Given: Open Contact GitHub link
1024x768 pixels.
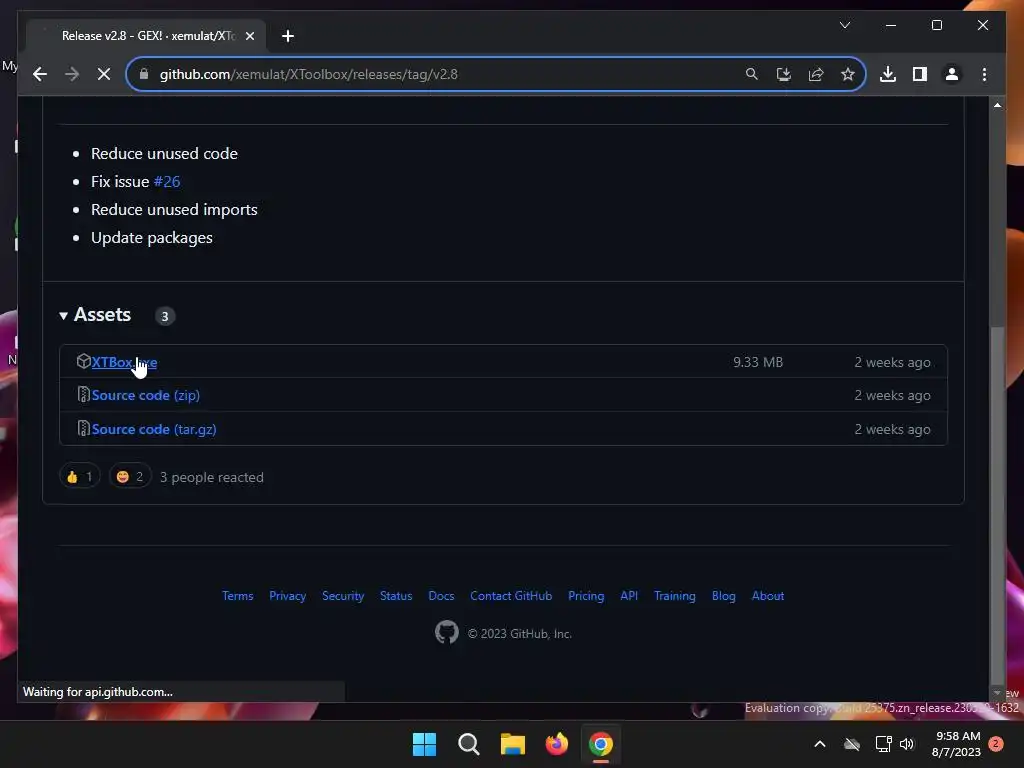Looking at the screenshot, I should pos(511,596).
